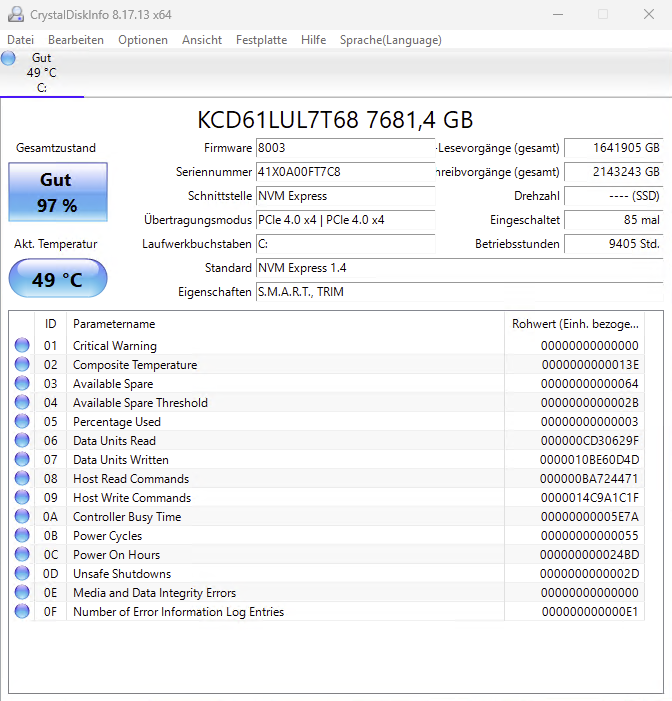Viewport: 672px width, 701px height.
Task: Click the Parametername column header
Action: click(285, 324)
